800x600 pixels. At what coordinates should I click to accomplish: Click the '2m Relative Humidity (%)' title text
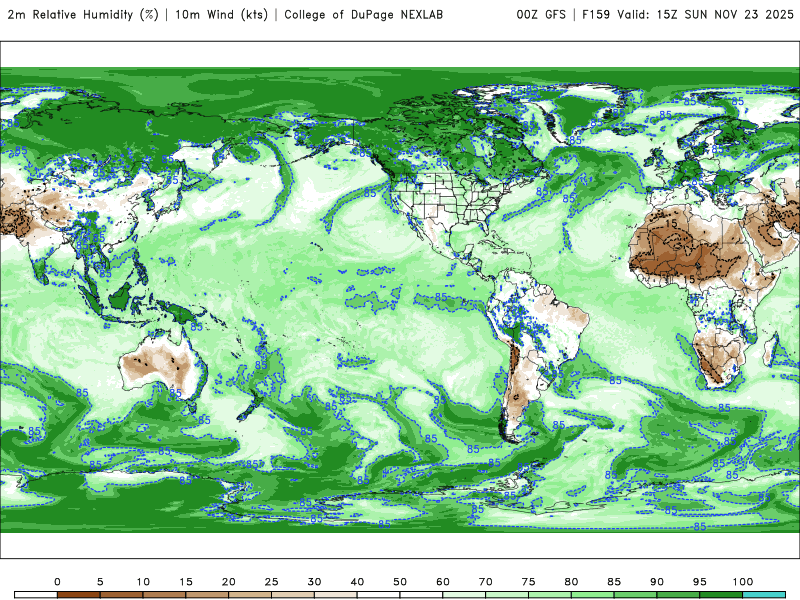pyautogui.click(x=83, y=15)
